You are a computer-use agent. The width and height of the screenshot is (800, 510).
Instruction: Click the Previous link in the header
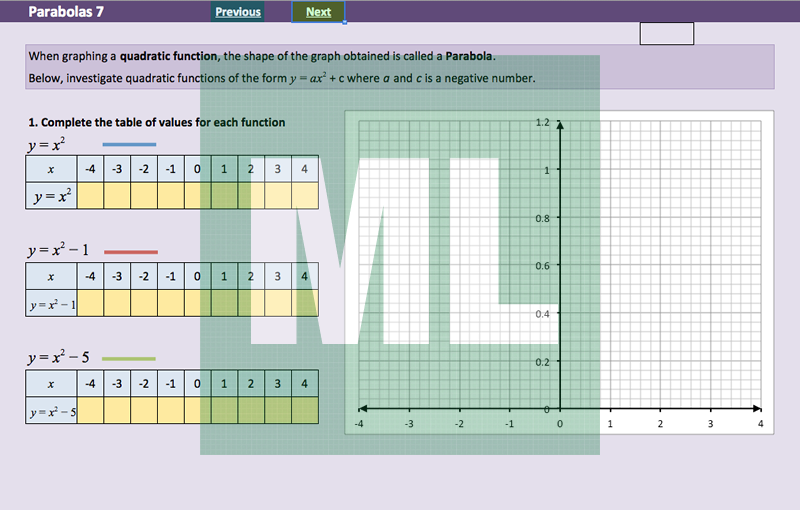238,12
